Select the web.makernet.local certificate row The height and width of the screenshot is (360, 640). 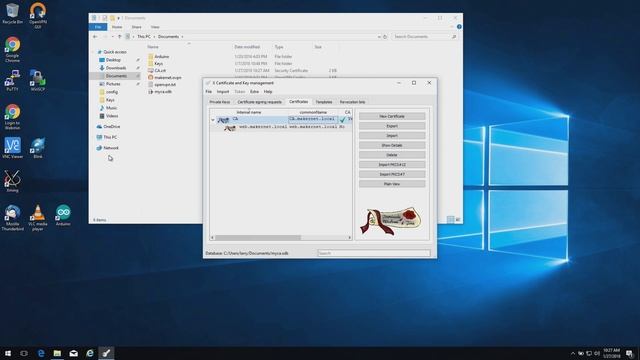(x=281, y=127)
